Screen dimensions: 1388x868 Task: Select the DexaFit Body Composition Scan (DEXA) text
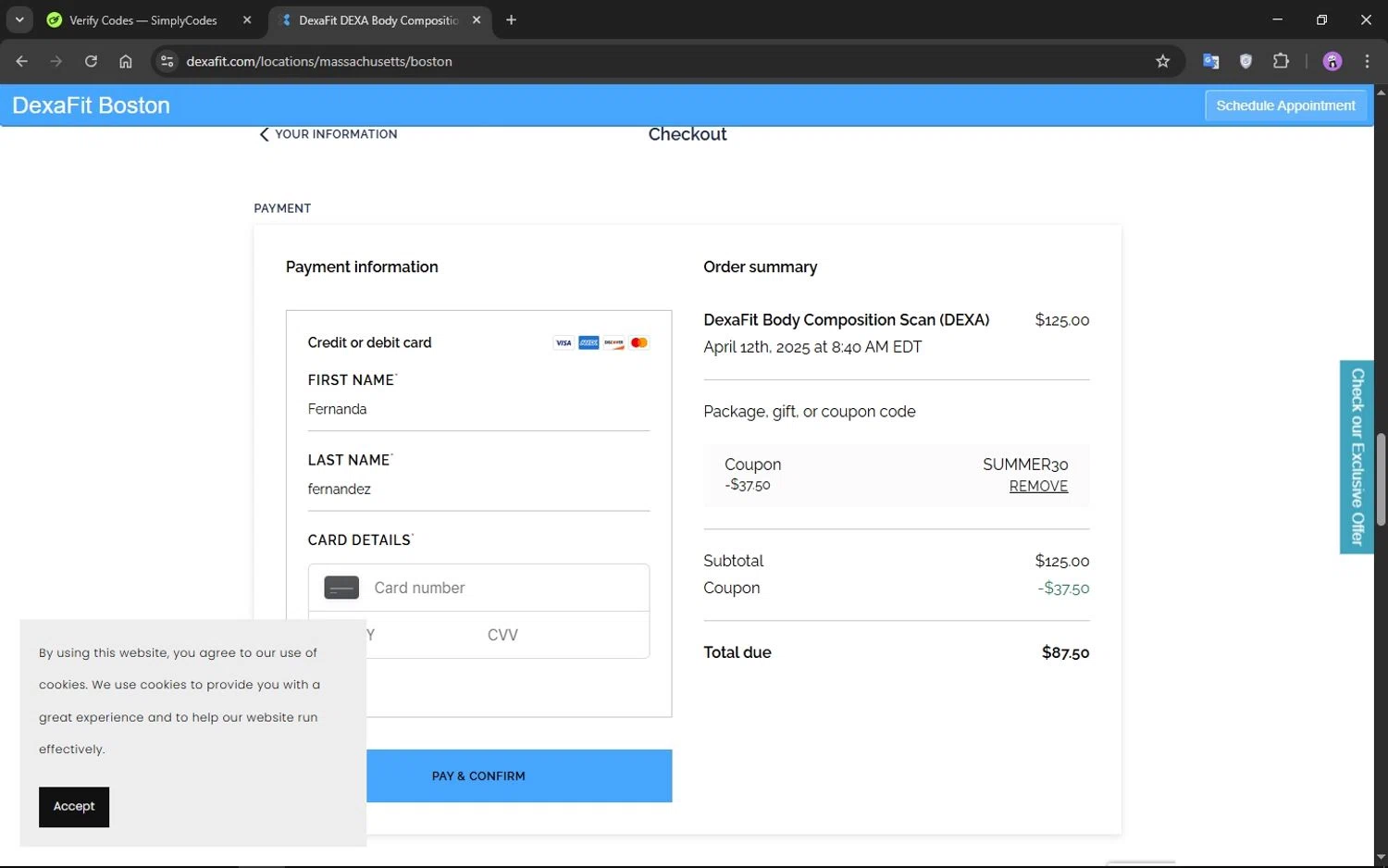846,320
